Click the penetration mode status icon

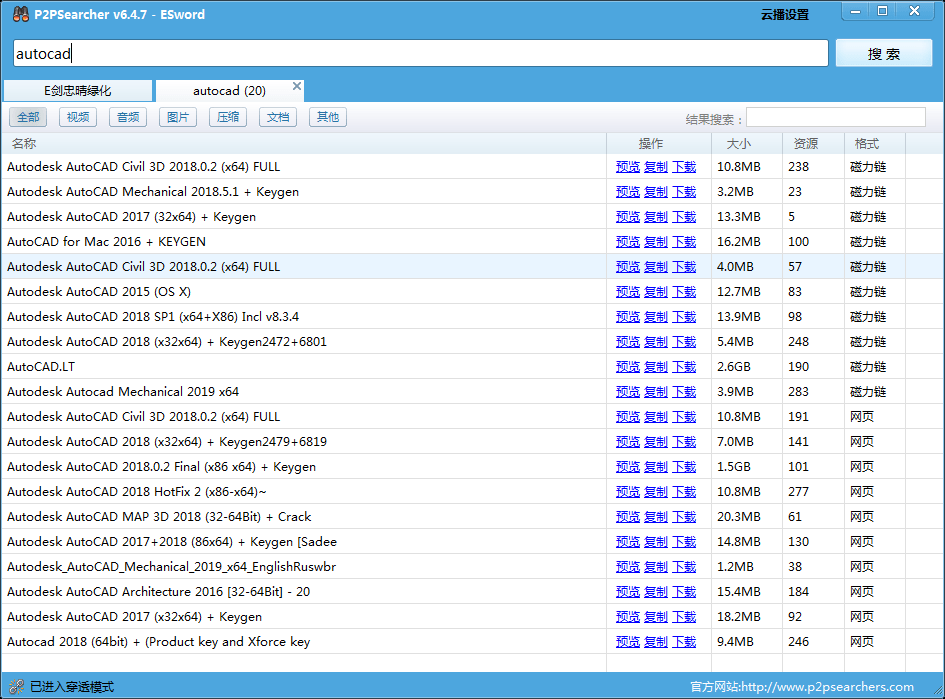17,686
